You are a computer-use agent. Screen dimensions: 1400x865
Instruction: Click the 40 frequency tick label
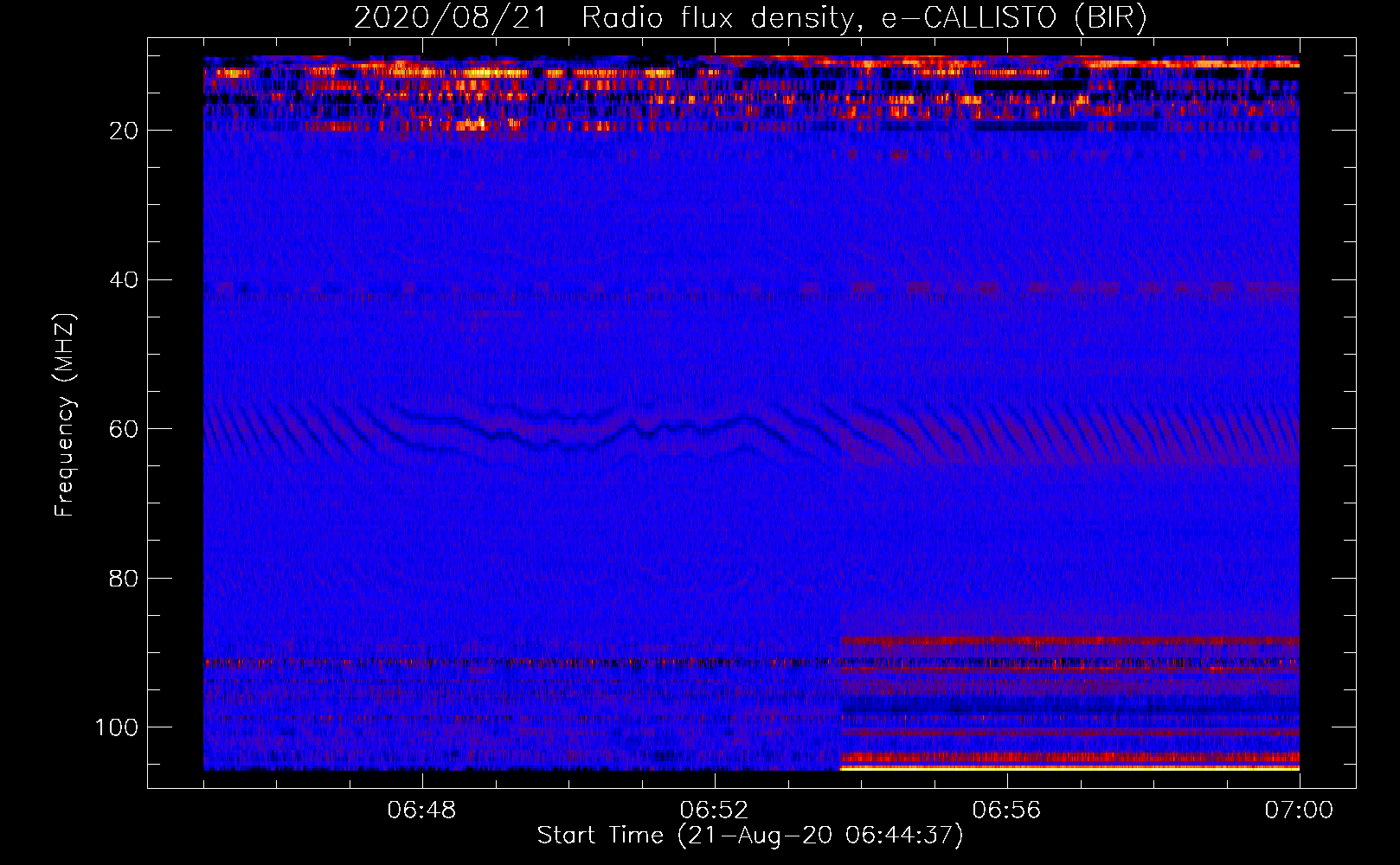pyautogui.click(x=125, y=280)
